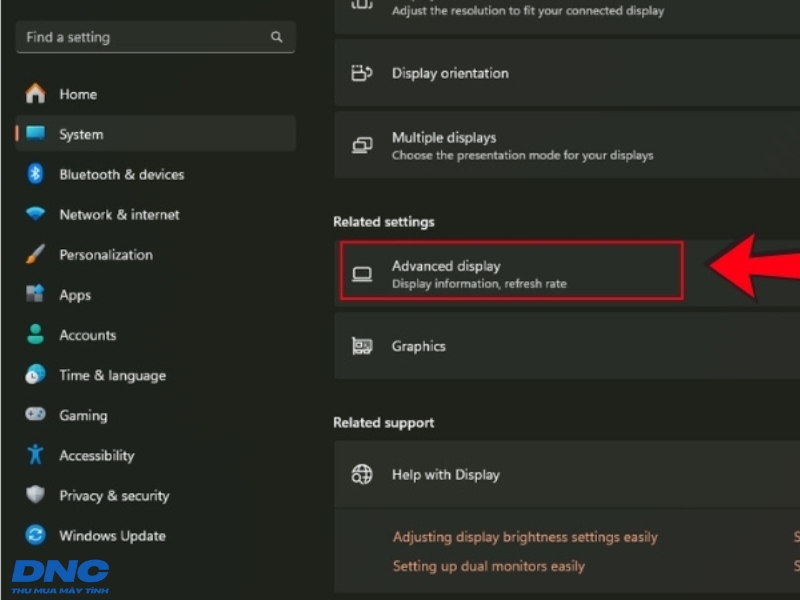Click the Time & language globe-clock icon
The height and width of the screenshot is (600, 800).
click(36, 374)
